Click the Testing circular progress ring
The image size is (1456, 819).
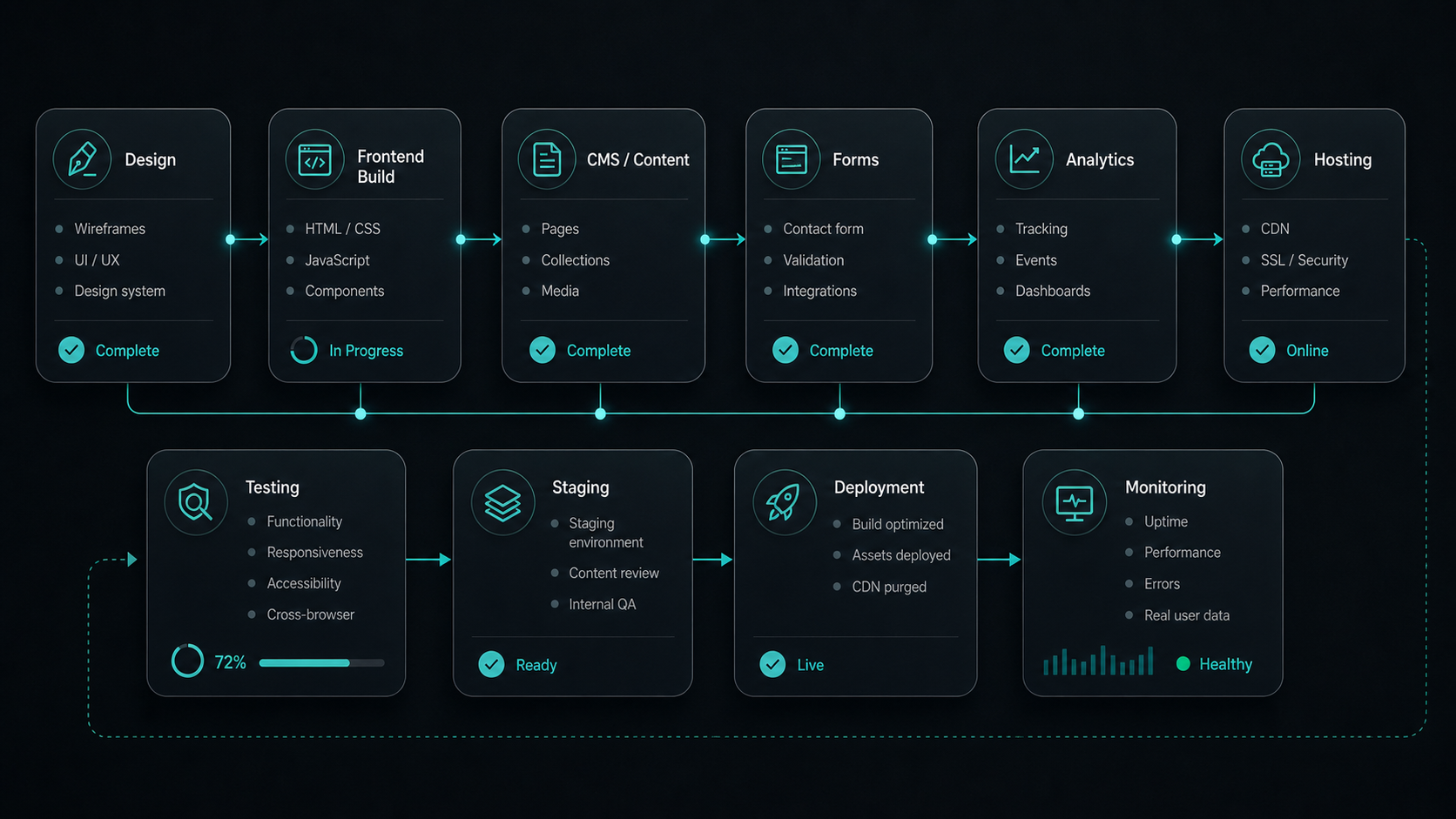click(x=187, y=661)
